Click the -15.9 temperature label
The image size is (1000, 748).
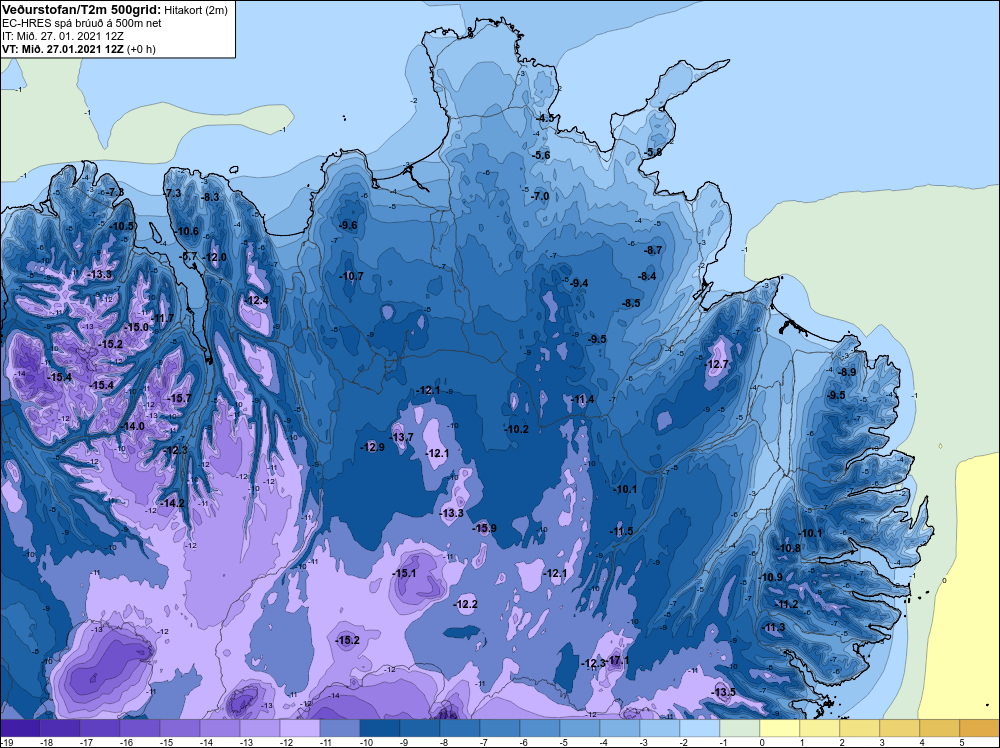click(484, 528)
